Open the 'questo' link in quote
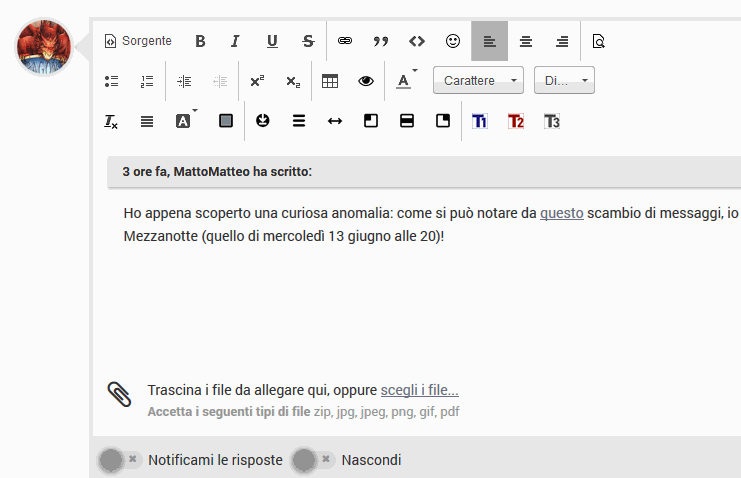 click(x=561, y=213)
